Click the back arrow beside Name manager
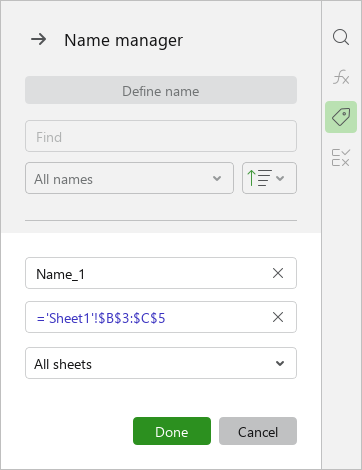Image resolution: width=362 pixels, height=470 pixels. 39,40
